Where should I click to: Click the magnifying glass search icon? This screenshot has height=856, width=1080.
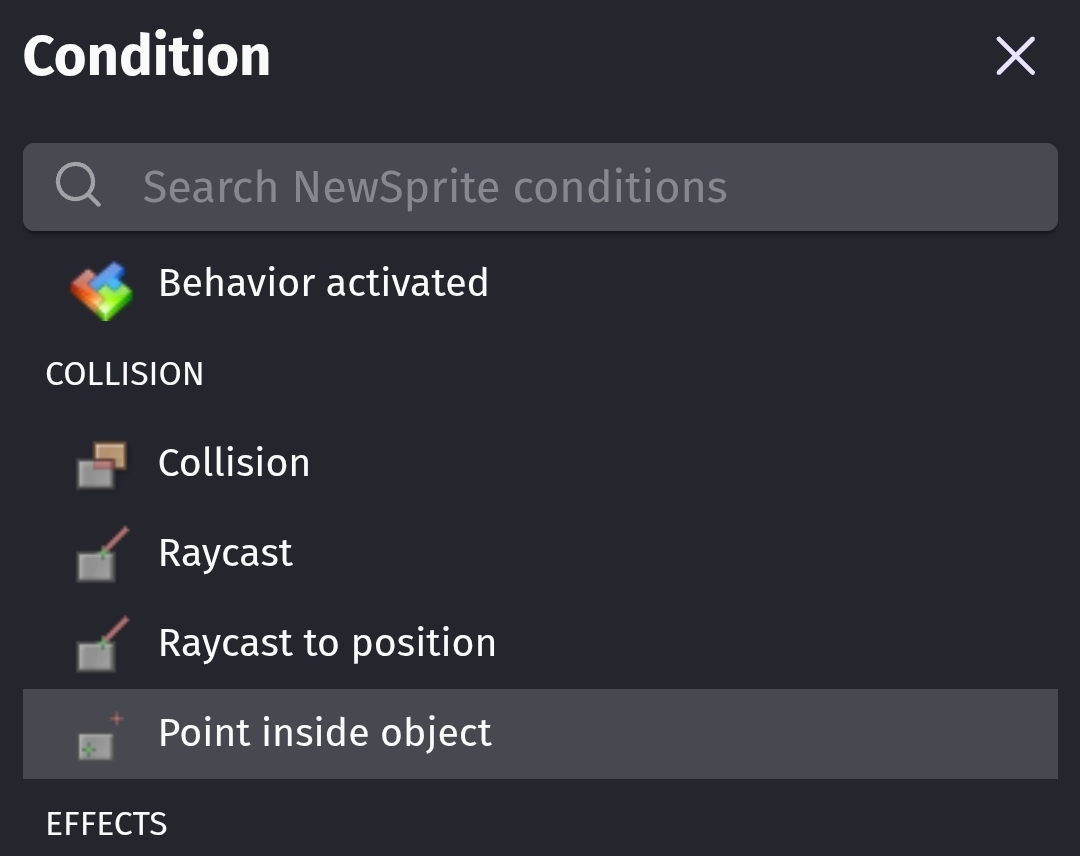tap(77, 186)
